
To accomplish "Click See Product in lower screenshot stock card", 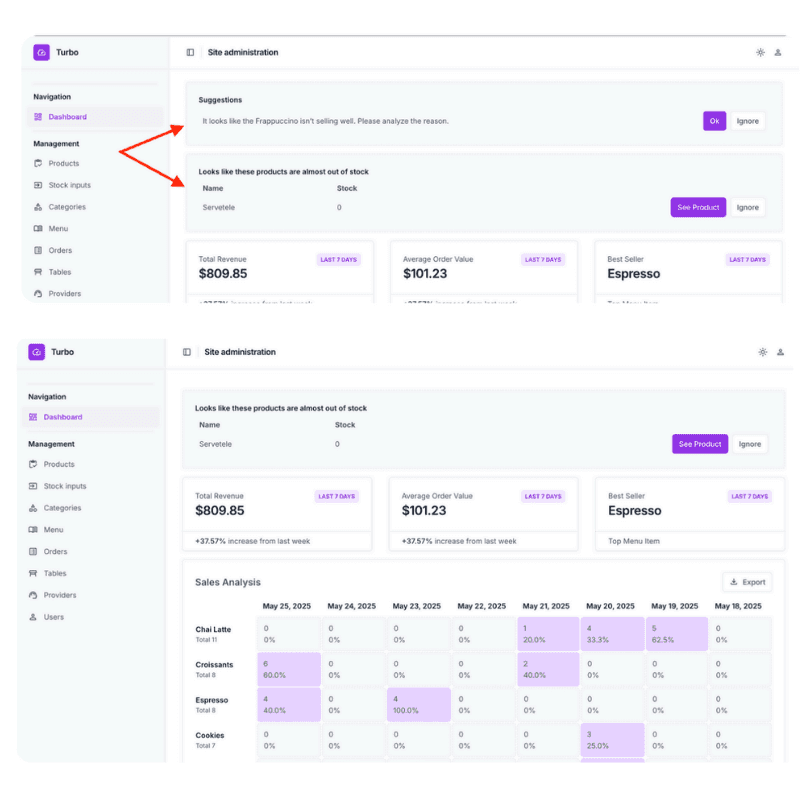I will point(700,444).
